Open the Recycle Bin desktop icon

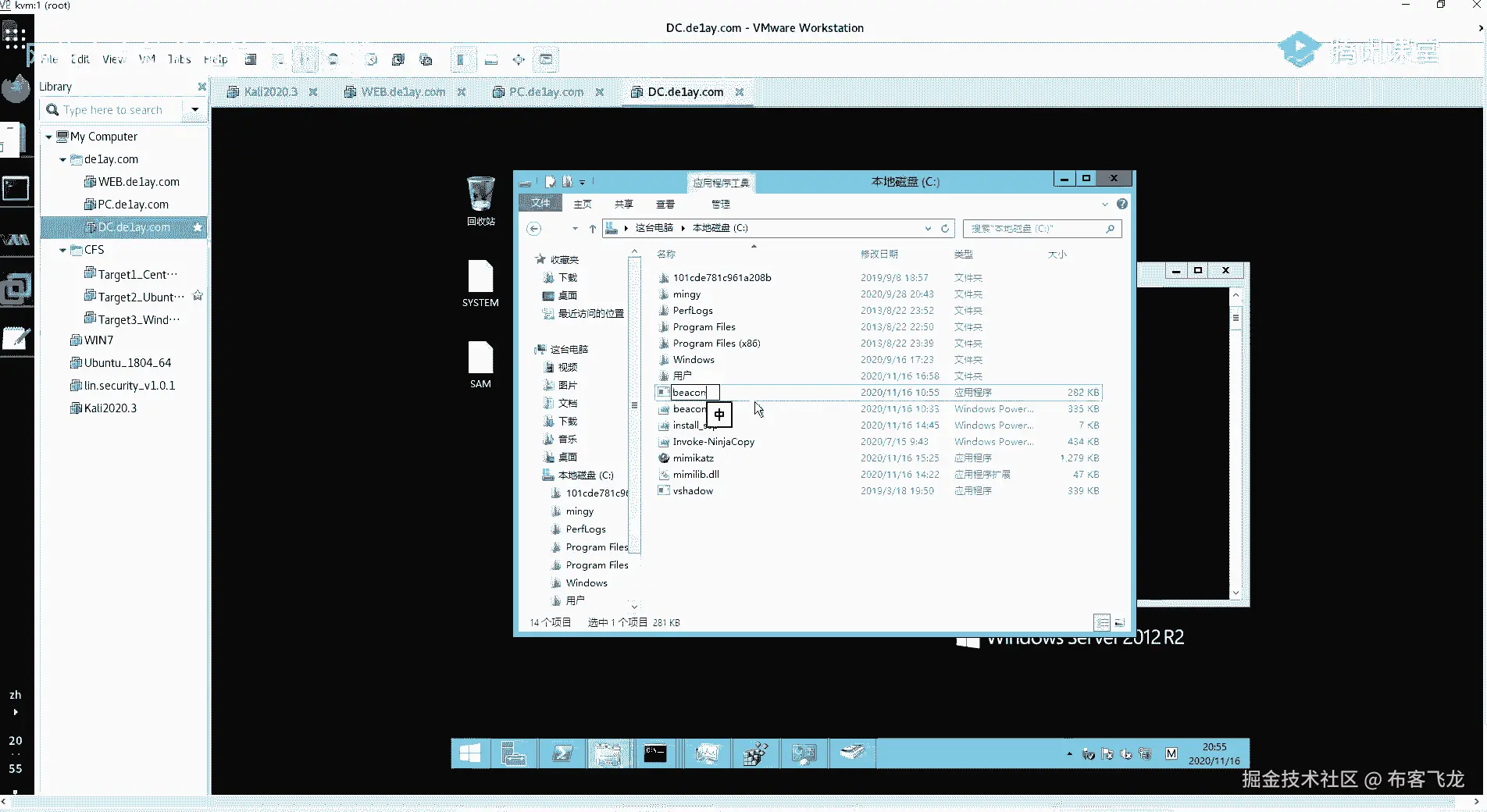point(480,201)
